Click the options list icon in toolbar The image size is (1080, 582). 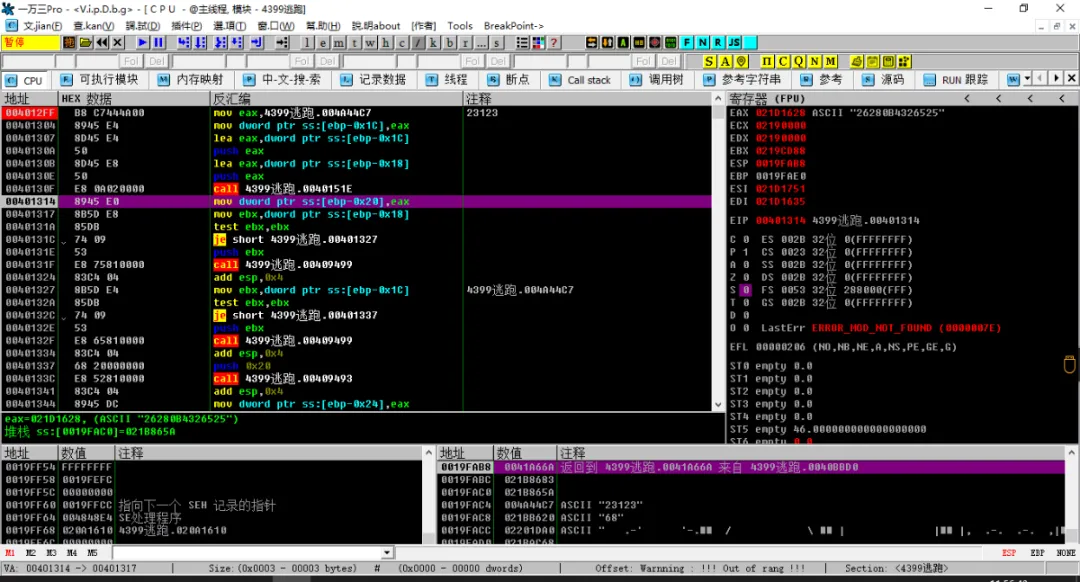pyautogui.click(x=522, y=43)
